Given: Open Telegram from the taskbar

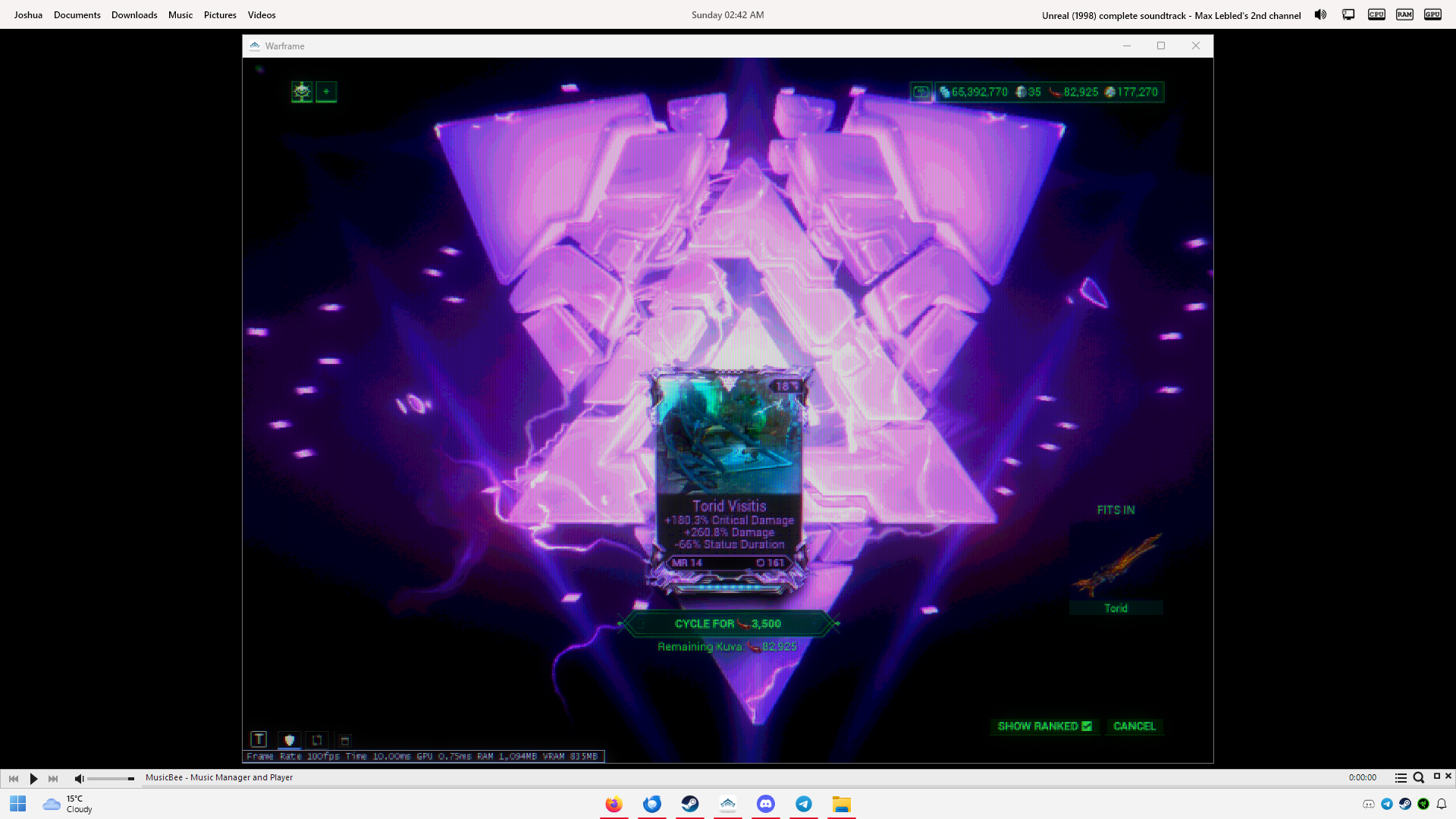Looking at the screenshot, I should [804, 804].
